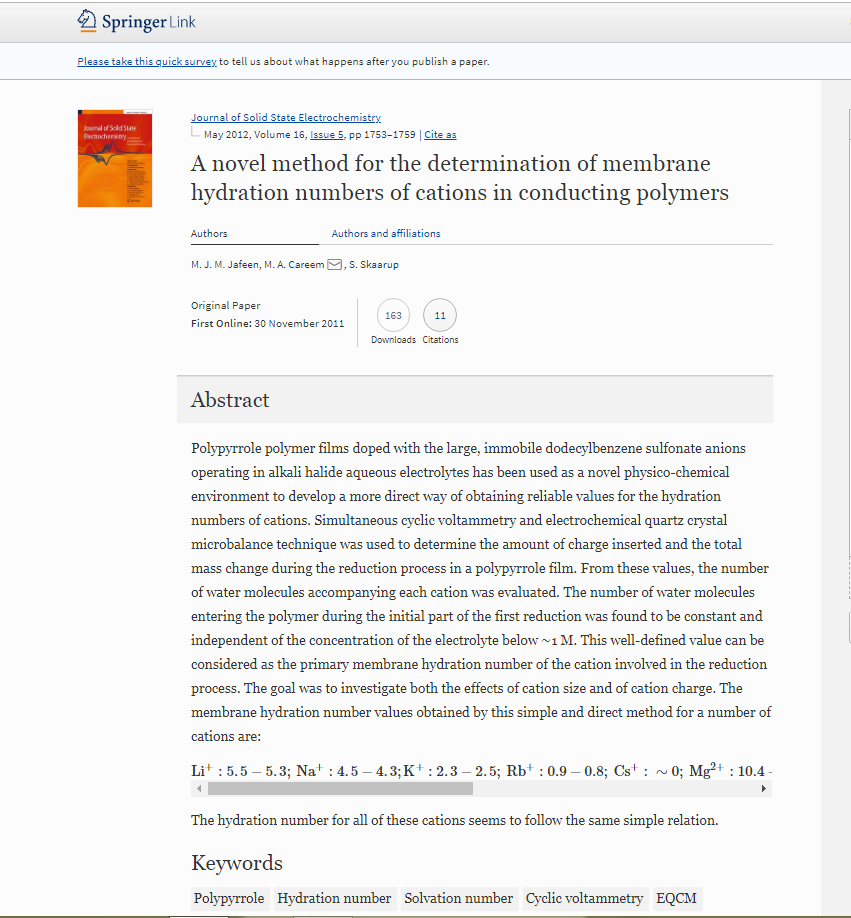The height and width of the screenshot is (918, 851).
Task: Click the email envelope icon beside M. A. Careem
Action: pyautogui.click(x=335, y=264)
